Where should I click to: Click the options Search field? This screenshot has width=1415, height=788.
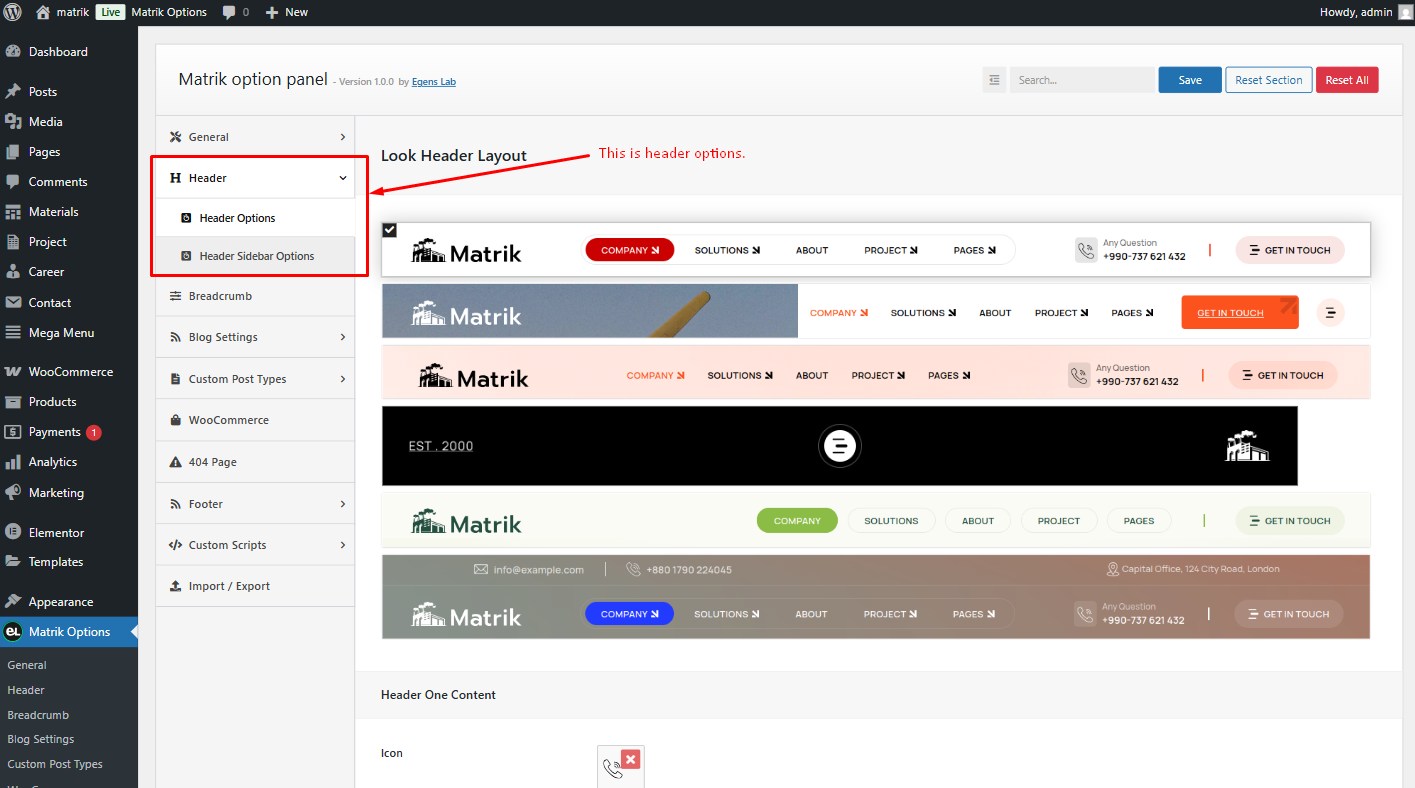pos(1082,80)
